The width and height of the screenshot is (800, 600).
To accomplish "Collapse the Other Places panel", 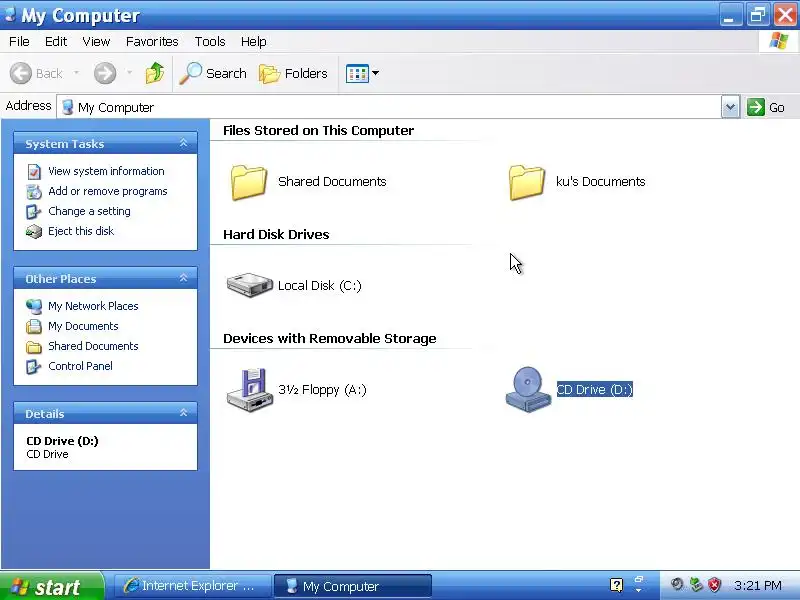I will tap(183, 278).
